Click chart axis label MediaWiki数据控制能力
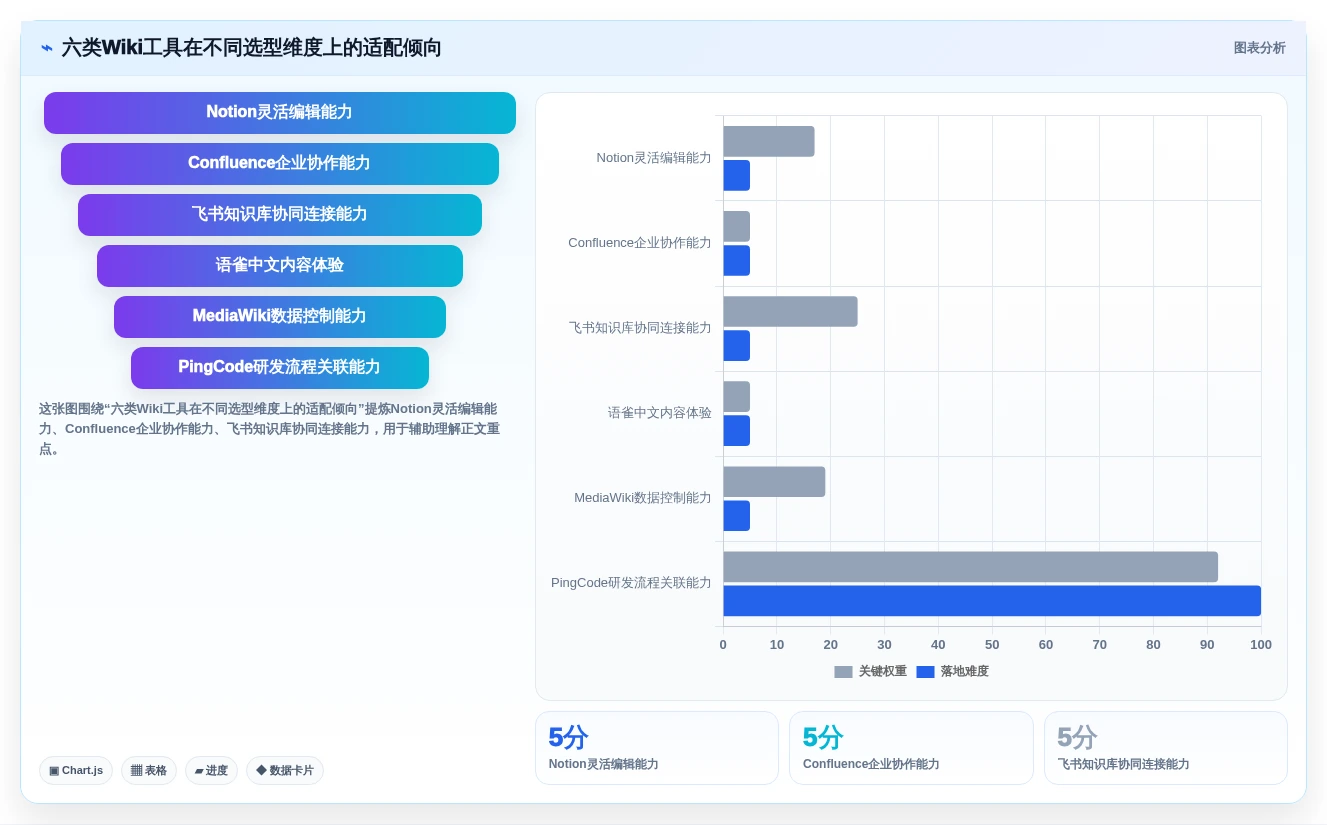Viewport: 1327px width, 825px height. pyautogui.click(x=643, y=498)
